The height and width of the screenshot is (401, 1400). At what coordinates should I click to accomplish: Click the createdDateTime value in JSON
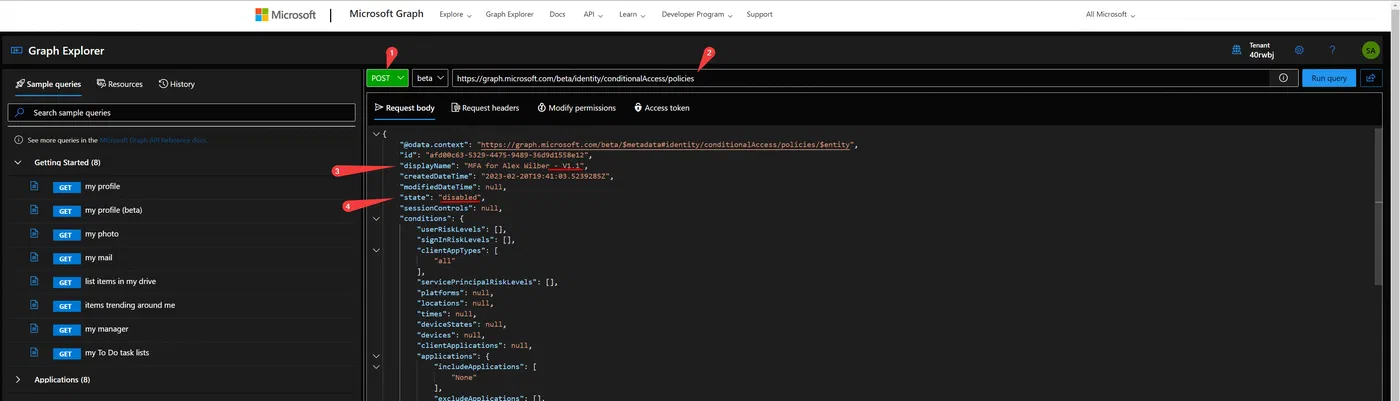point(547,176)
